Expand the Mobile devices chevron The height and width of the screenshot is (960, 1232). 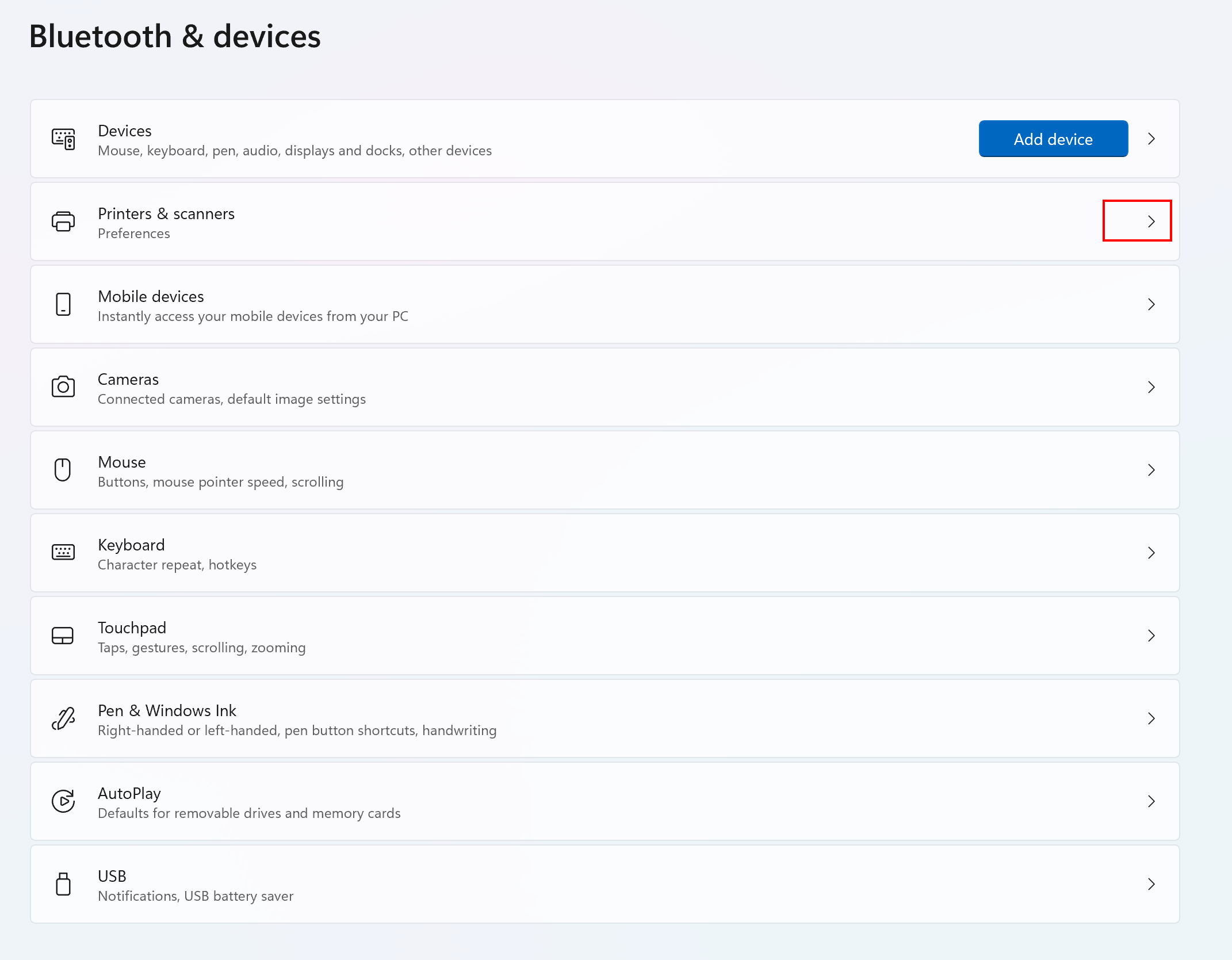1151,304
